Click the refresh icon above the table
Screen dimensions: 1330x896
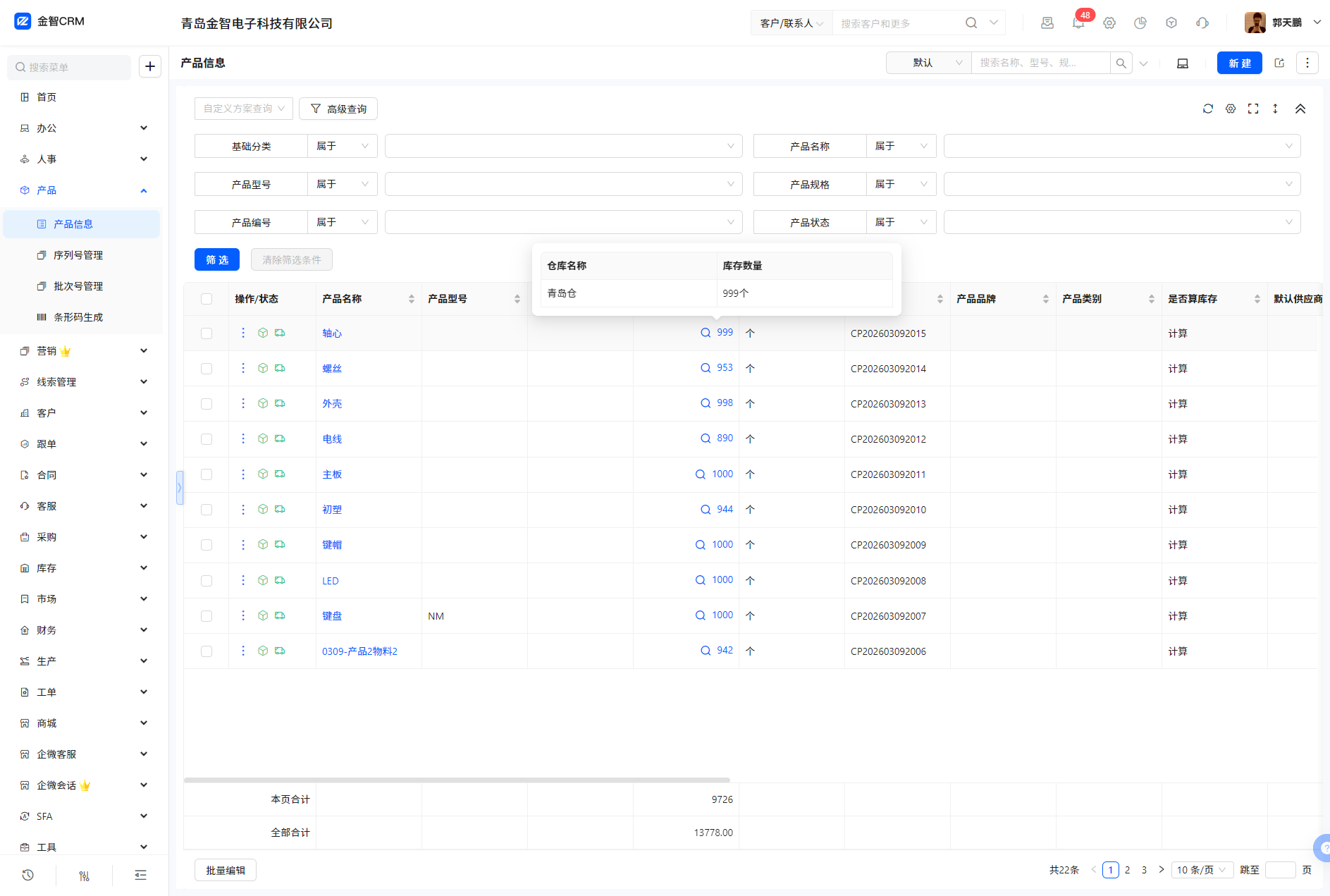pyautogui.click(x=1208, y=109)
